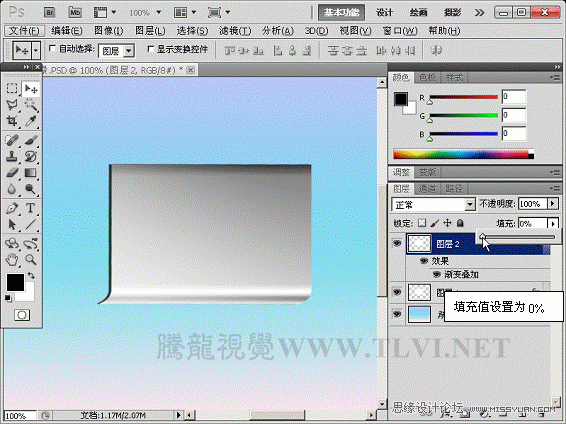
Task: Select the History Brush tool
Action: 31,156
